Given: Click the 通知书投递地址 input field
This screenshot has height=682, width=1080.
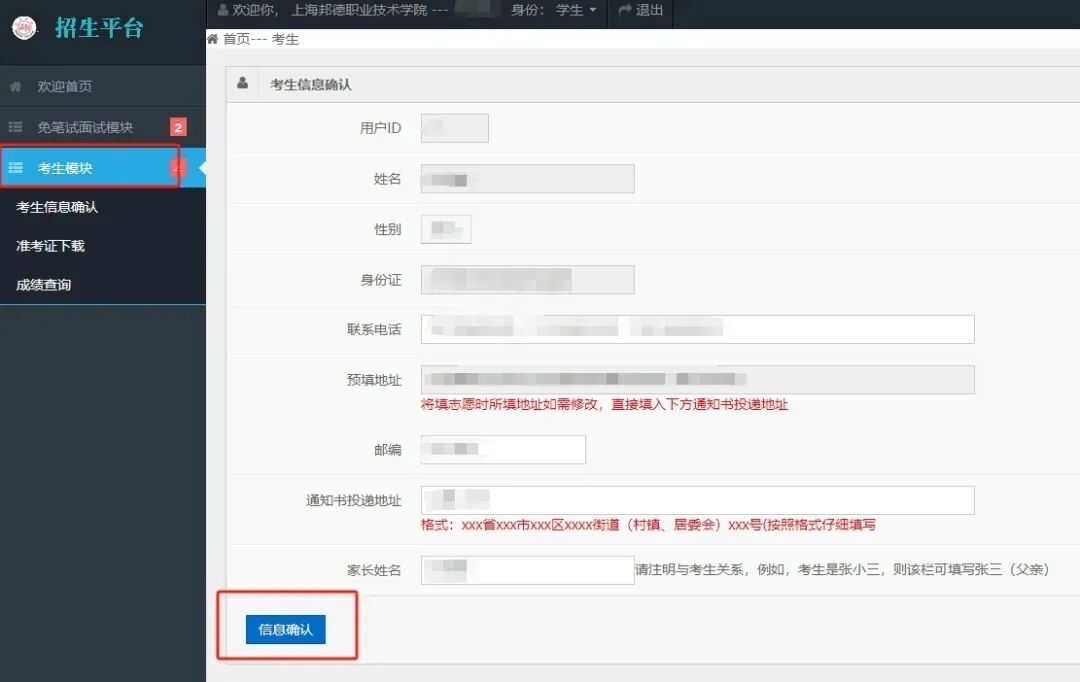Looking at the screenshot, I should pos(697,500).
